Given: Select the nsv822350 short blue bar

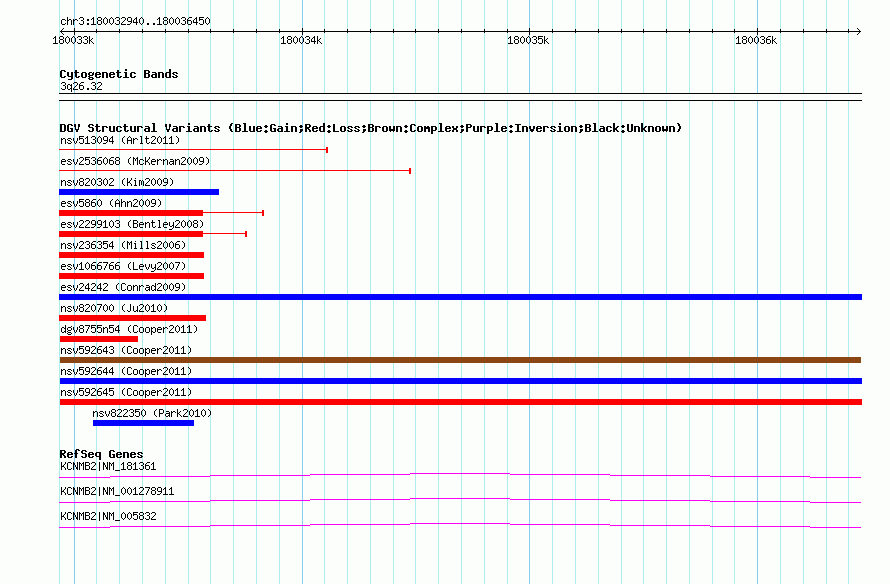Looking at the screenshot, I should [x=144, y=423].
